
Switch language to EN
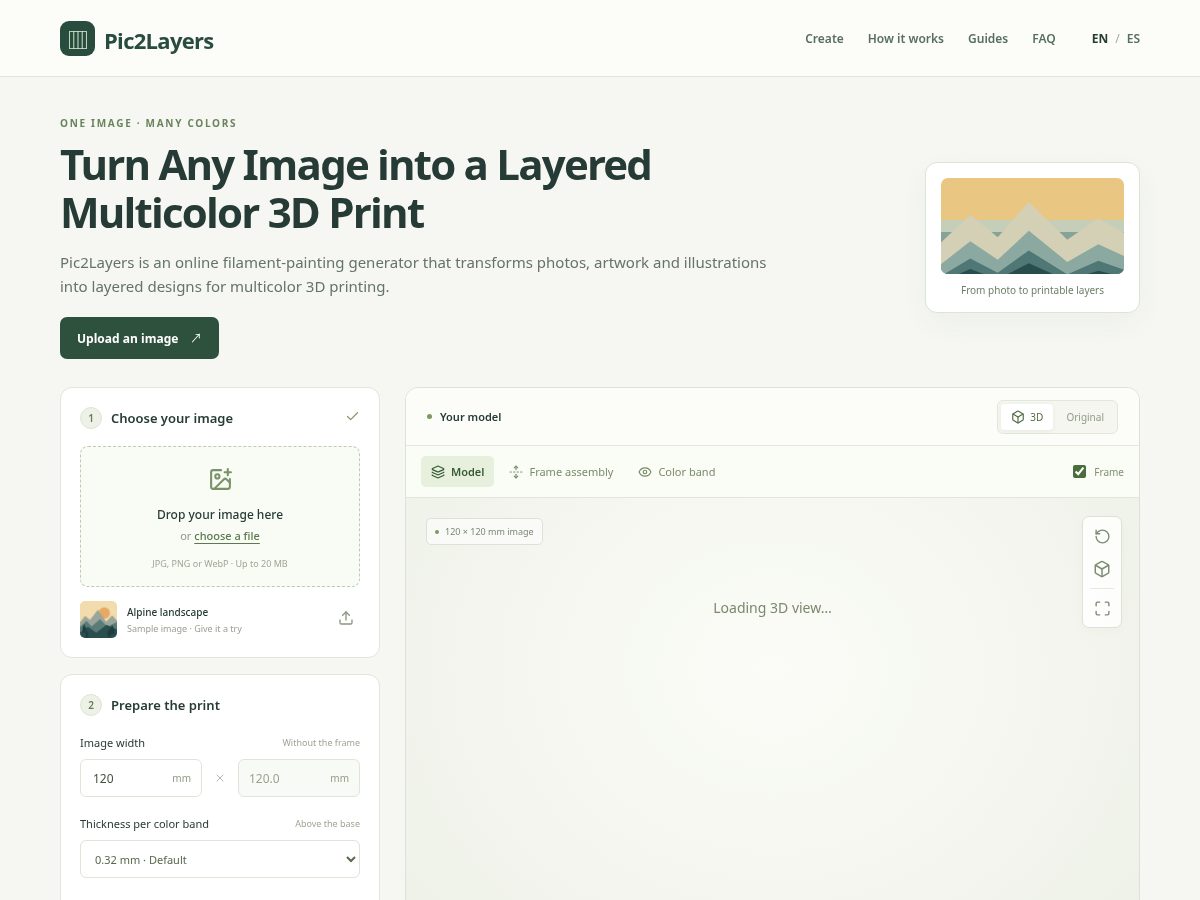click(x=1100, y=39)
